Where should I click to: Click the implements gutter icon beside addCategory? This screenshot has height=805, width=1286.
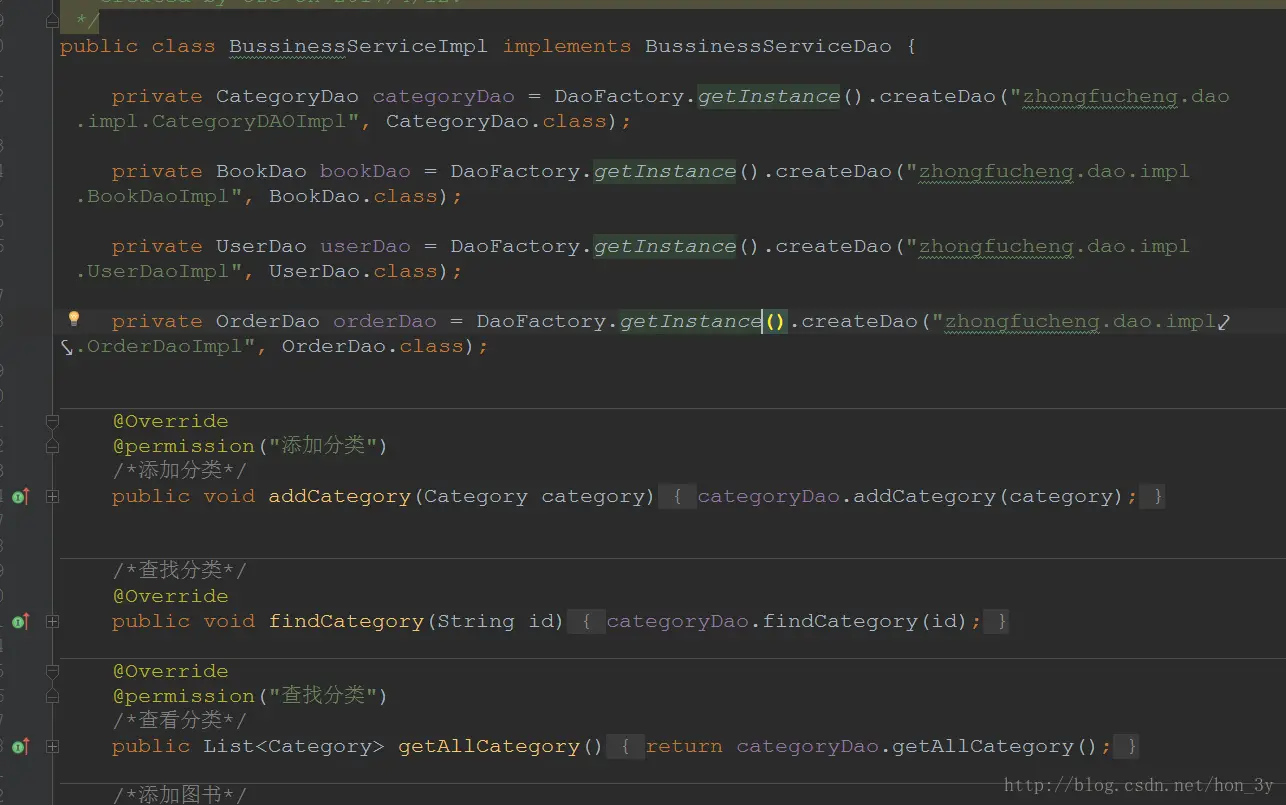[20, 496]
